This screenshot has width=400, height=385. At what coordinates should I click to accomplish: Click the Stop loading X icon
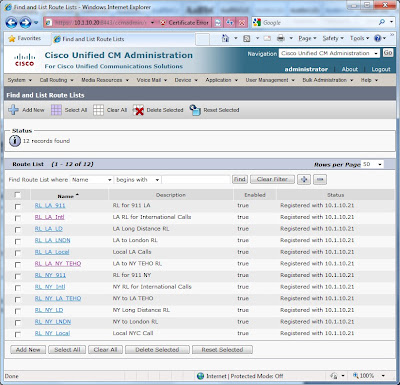click(x=242, y=23)
